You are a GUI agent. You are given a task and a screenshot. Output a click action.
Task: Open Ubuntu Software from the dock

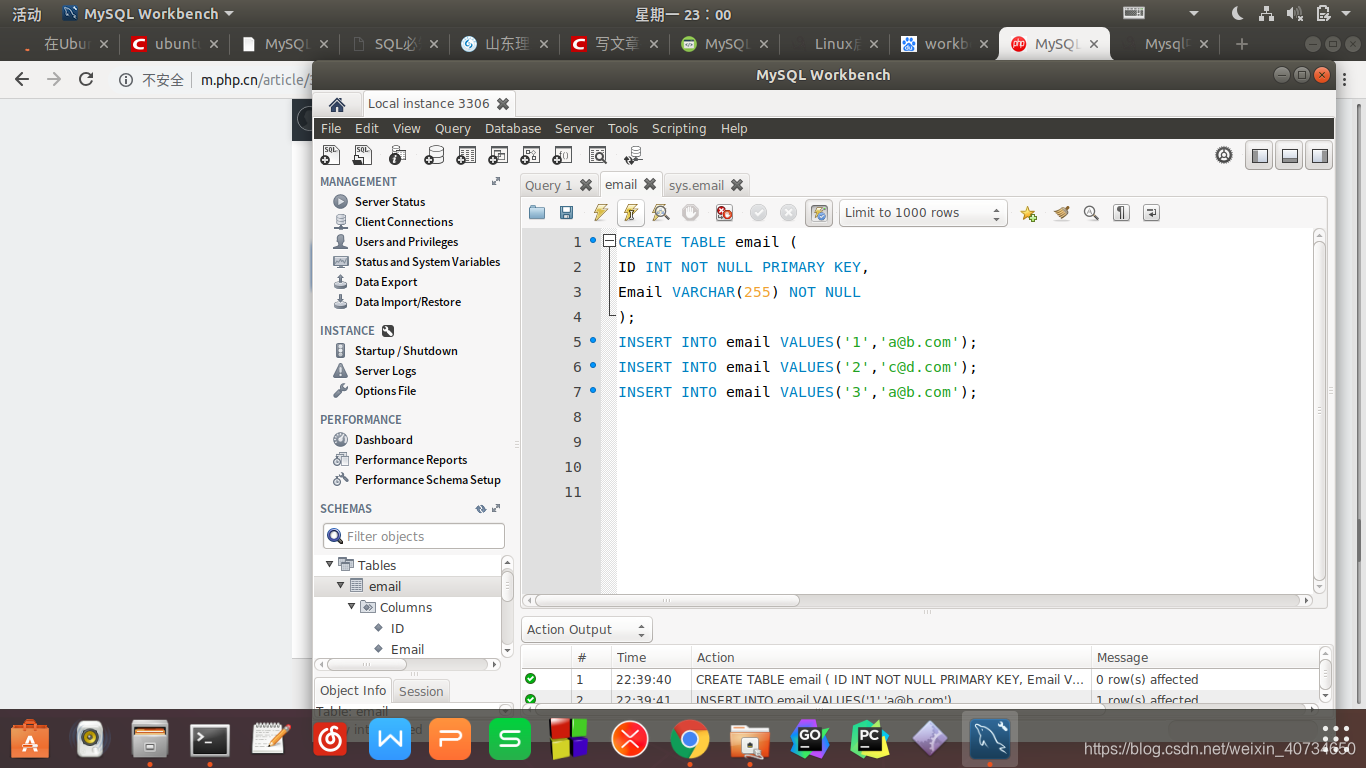(30, 740)
